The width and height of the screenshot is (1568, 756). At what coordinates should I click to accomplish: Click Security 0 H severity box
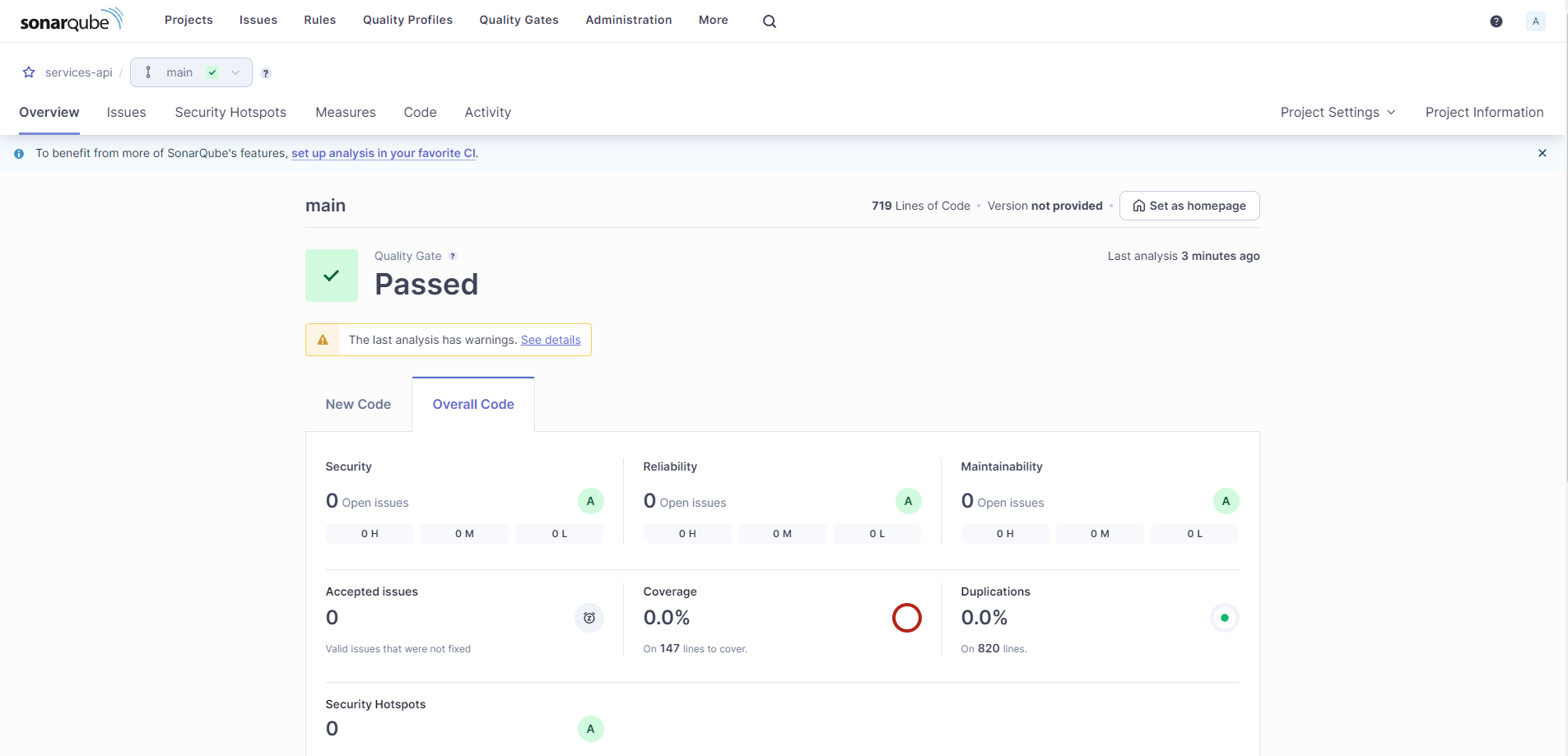point(370,534)
